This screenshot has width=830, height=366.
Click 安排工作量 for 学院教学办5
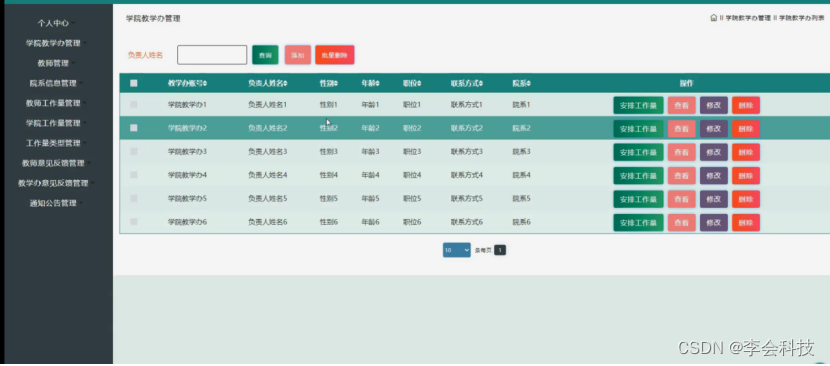tap(638, 199)
